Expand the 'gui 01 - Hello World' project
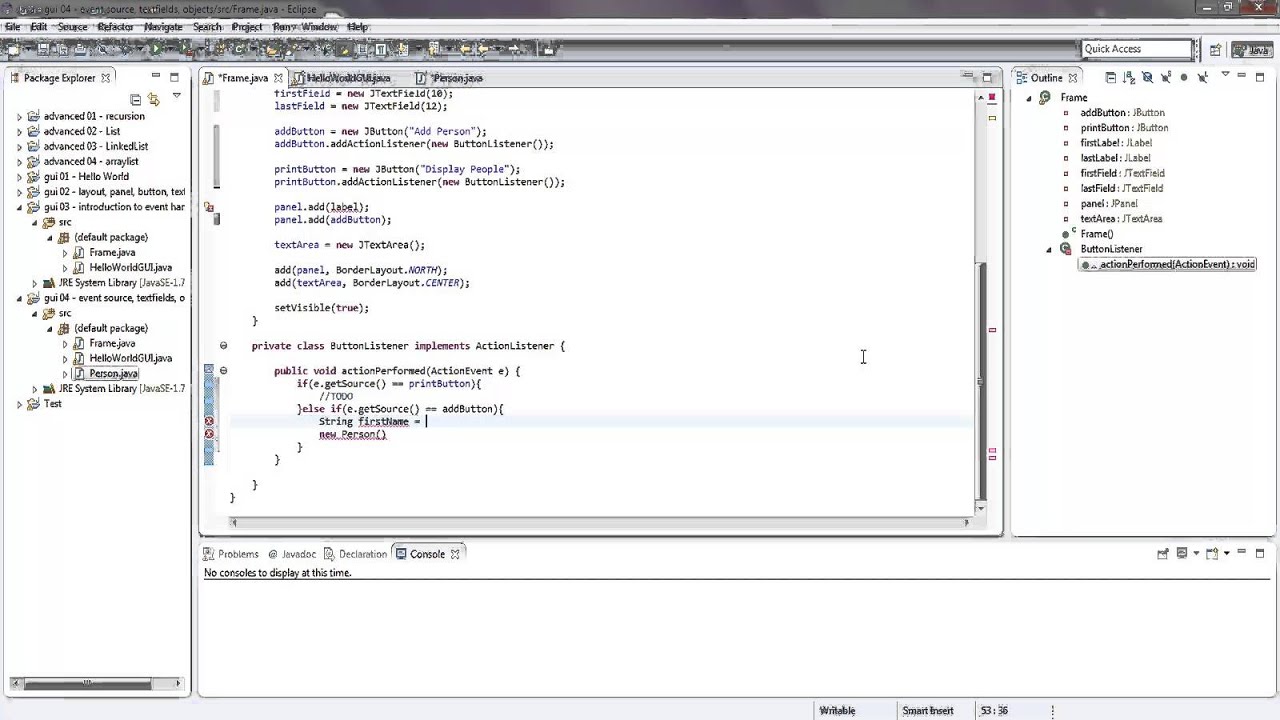The width and height of the screenshot is (1280, 720). 19,177
